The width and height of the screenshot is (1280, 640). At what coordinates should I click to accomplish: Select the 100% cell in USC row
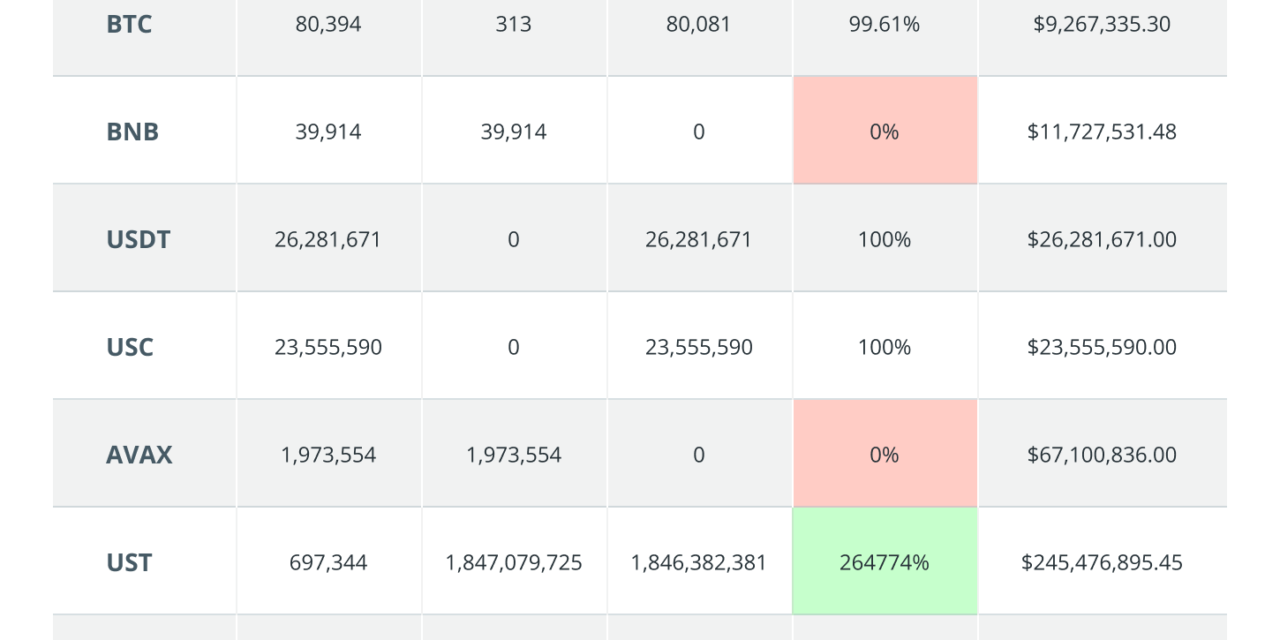(x=885, y=346)
